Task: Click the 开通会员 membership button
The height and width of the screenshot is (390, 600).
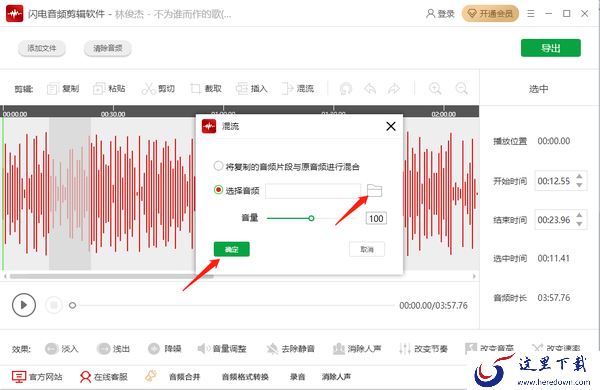Action: click(490, 14)
